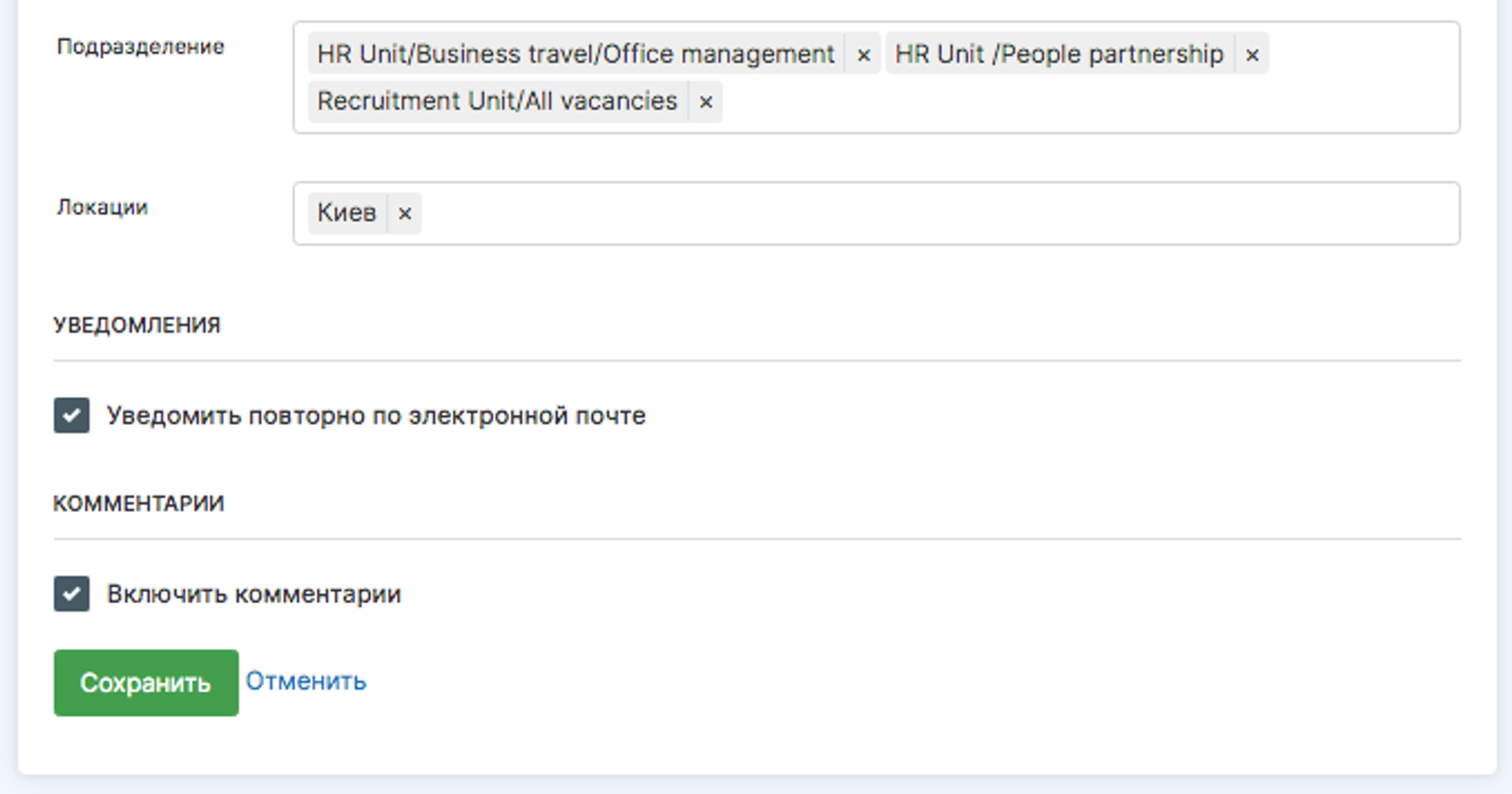The image size is (1512, 794).
Task: Remove the Киев location tag
Action: coord(405,213)
